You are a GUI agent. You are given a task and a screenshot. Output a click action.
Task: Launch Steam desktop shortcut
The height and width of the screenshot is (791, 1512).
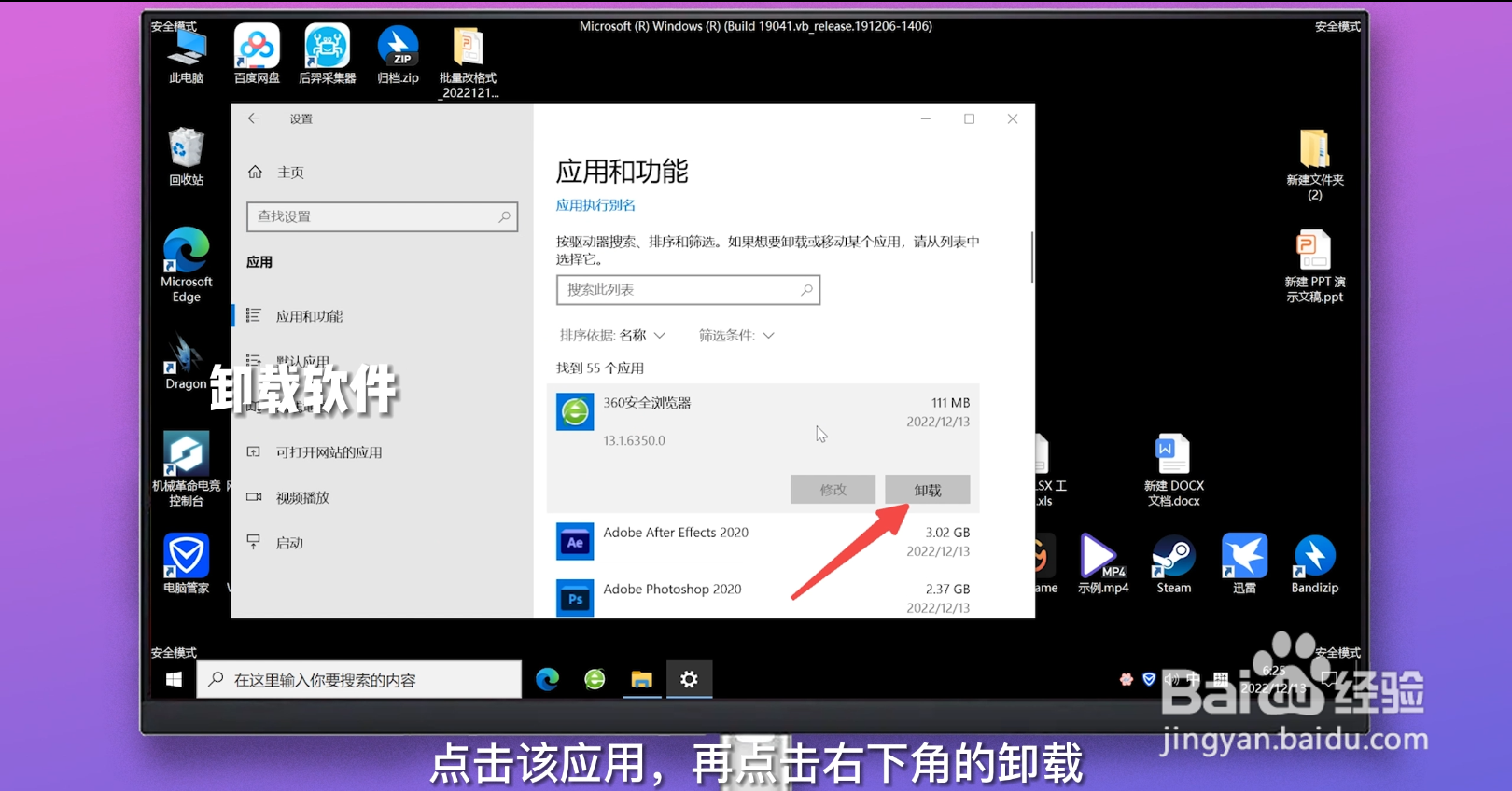1173,563
